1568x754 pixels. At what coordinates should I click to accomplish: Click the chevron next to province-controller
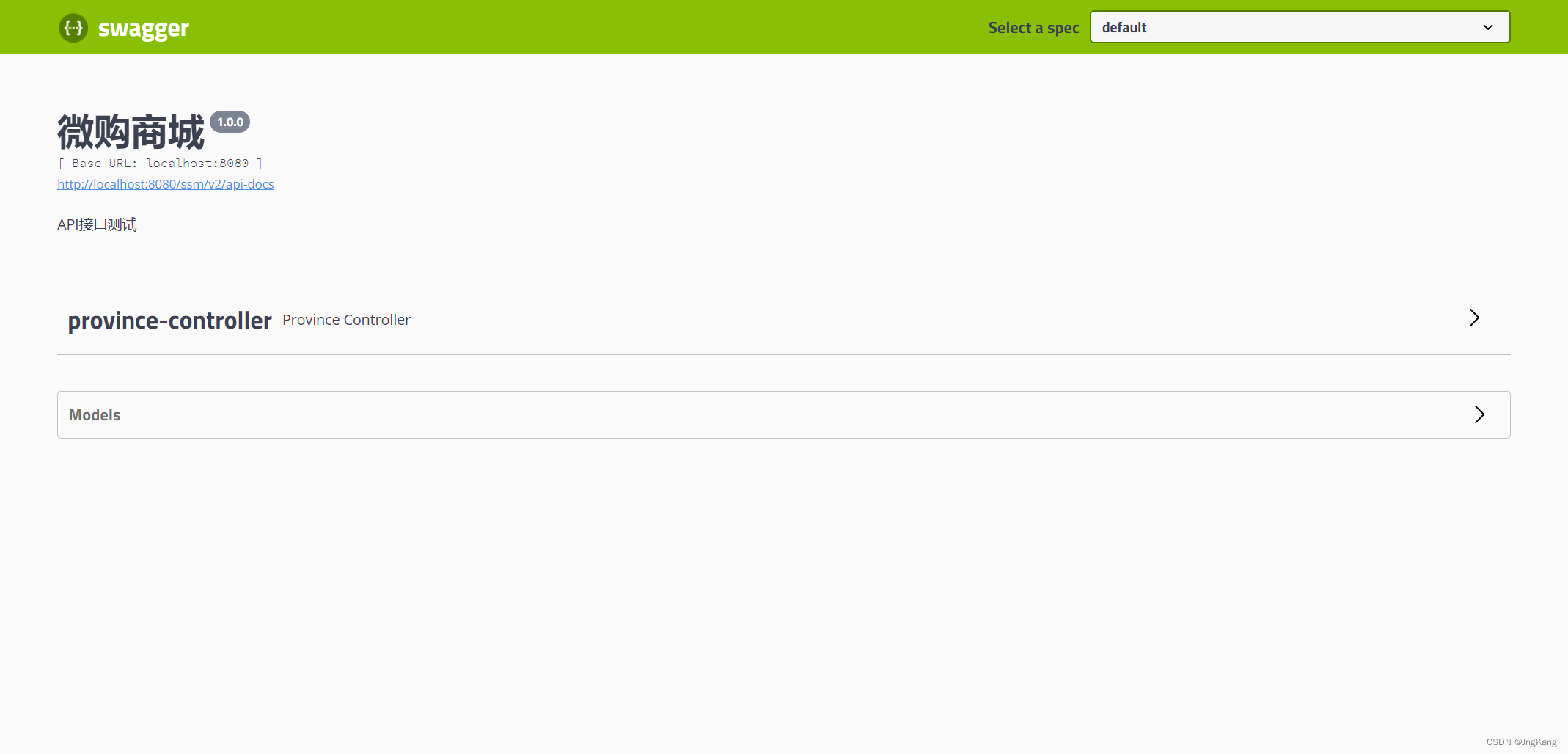pos(1474,318)
